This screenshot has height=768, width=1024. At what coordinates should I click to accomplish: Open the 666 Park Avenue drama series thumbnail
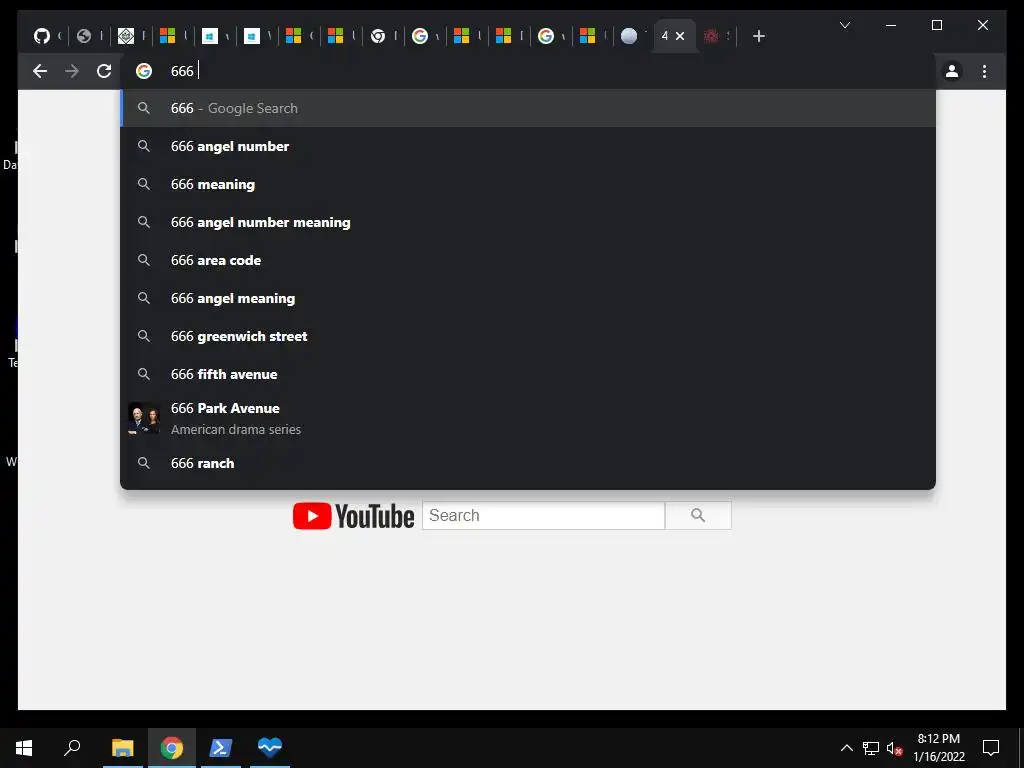pos(144,419)
